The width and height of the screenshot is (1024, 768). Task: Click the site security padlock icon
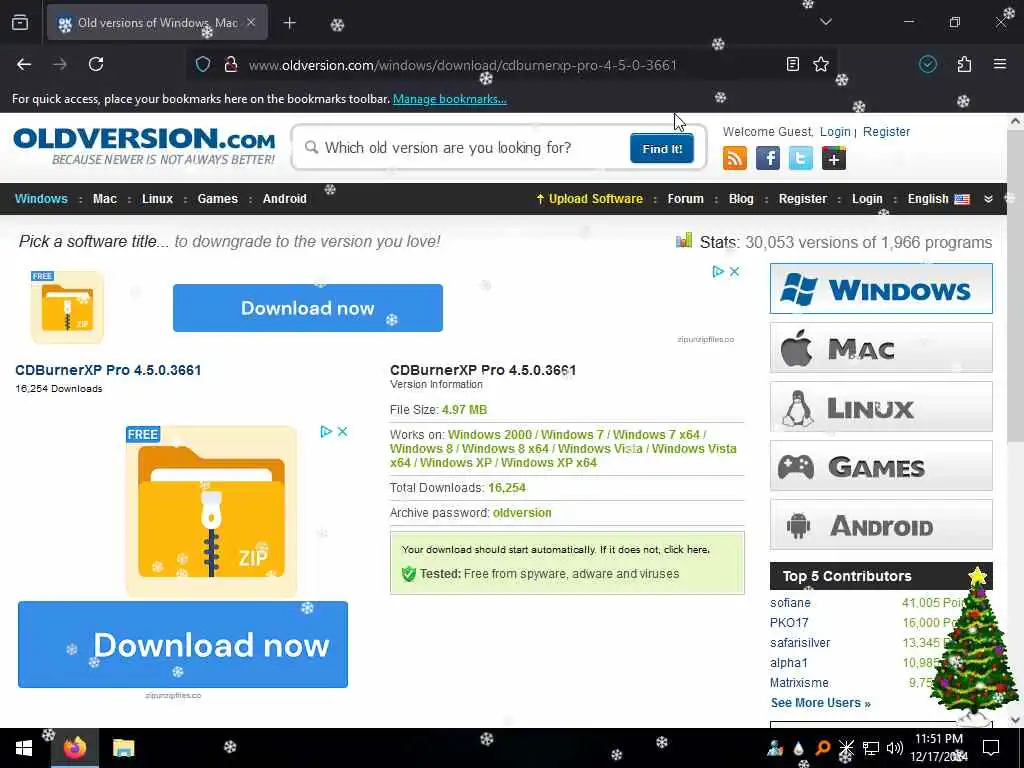coord(231,64)
